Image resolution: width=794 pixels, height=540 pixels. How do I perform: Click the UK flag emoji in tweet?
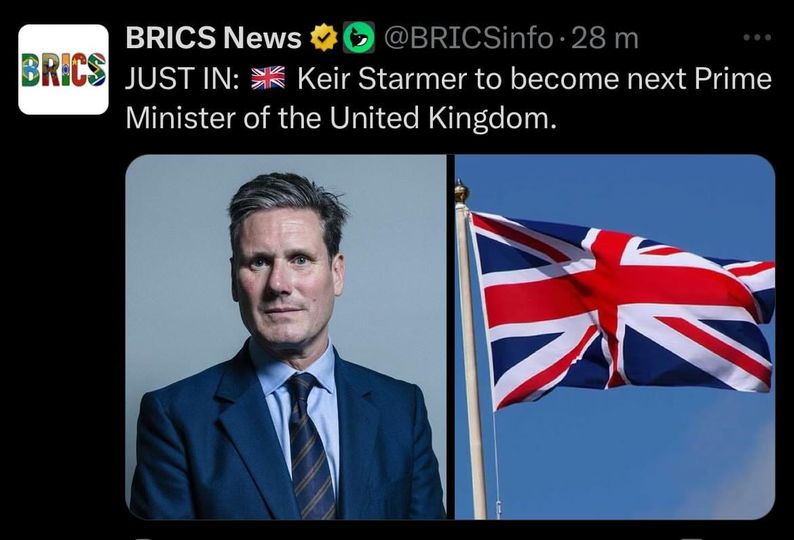(x=268, y=78)
